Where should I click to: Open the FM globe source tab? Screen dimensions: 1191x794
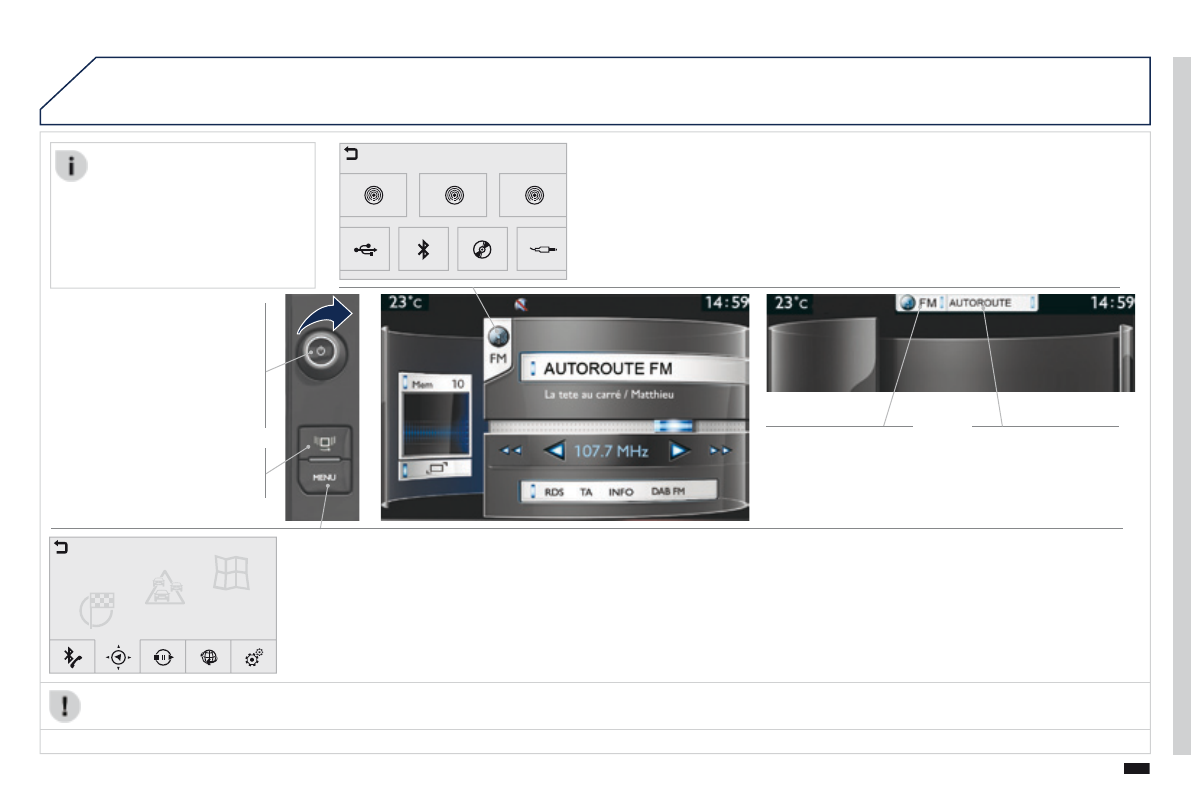coord(497,345)
